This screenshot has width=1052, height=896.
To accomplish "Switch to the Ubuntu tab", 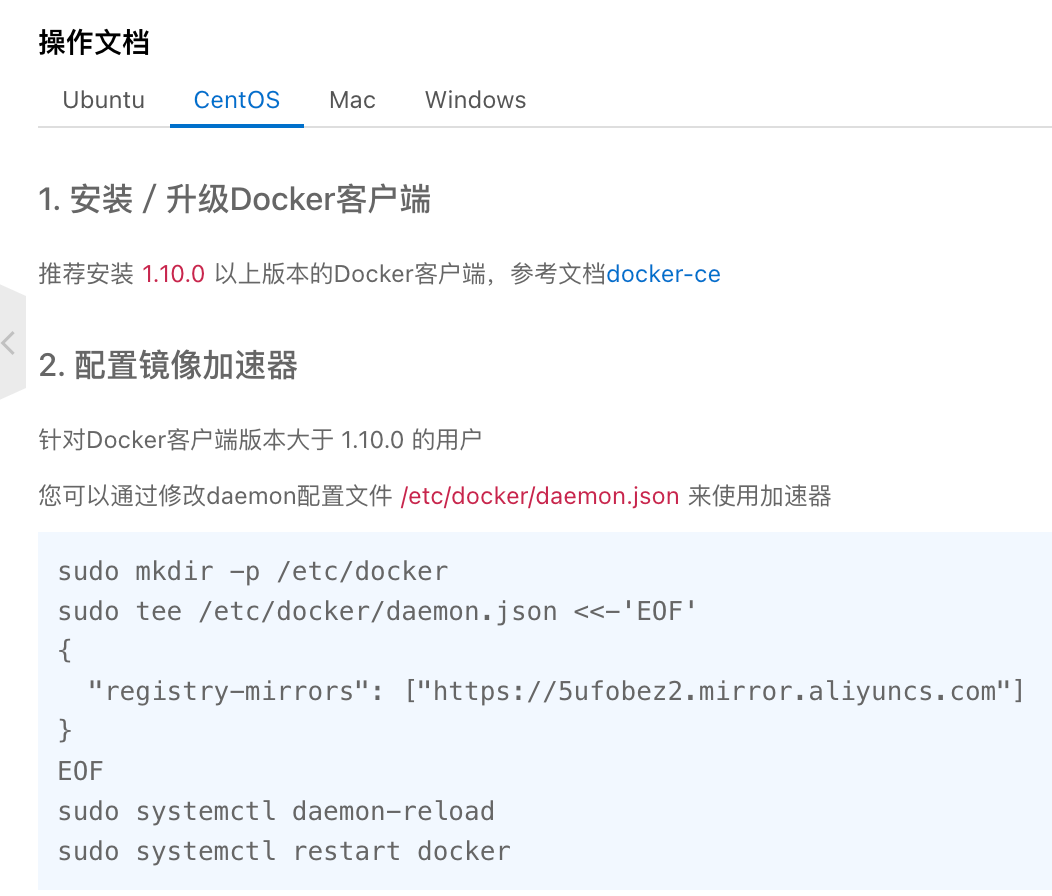I will point(103,100).
